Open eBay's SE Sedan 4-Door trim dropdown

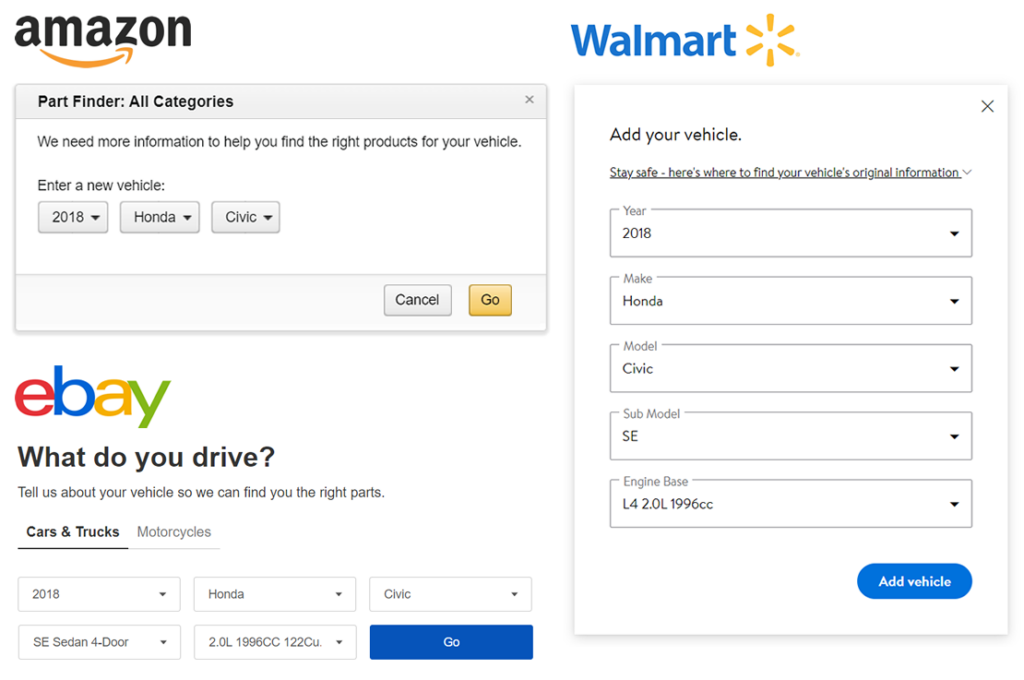coord(98,642)
